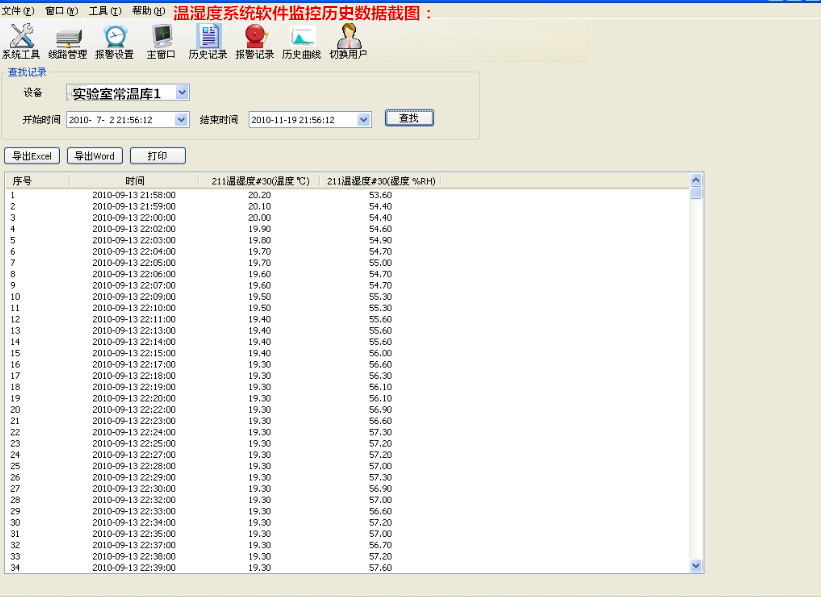Open the 系统工具 system tools icon
This screenshot has height=597, width=821.
click(x=22, y=38)
